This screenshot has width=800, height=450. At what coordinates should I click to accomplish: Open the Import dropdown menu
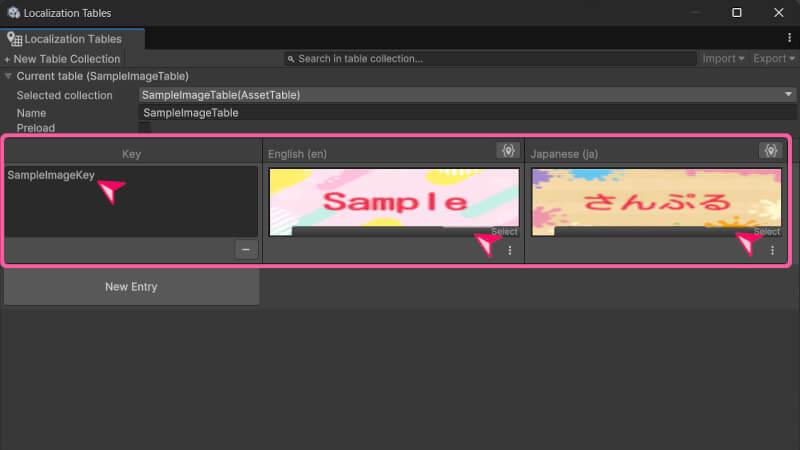pos(723,59)
